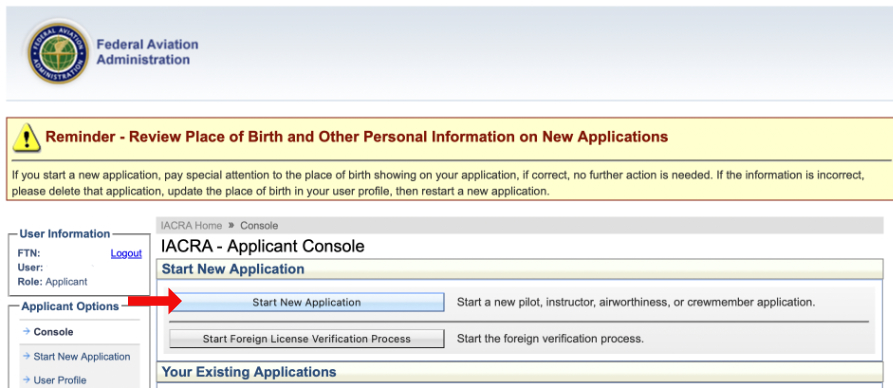
Task: Click the arrow icon beside User Profile
Action: point(26,379)
